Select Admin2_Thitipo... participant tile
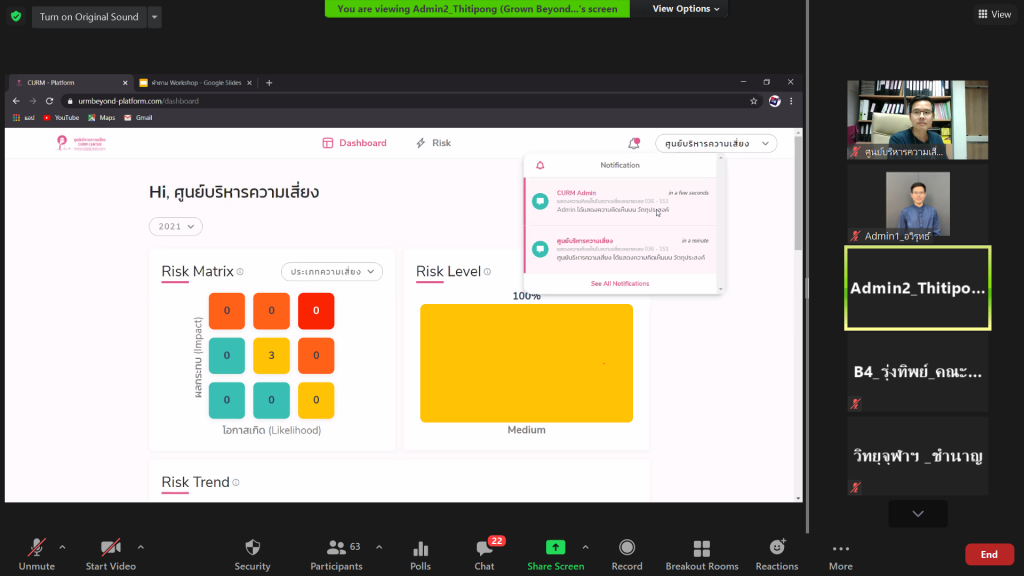The width and height of the screenshot is (1024, 576). (x=918, y=288)
